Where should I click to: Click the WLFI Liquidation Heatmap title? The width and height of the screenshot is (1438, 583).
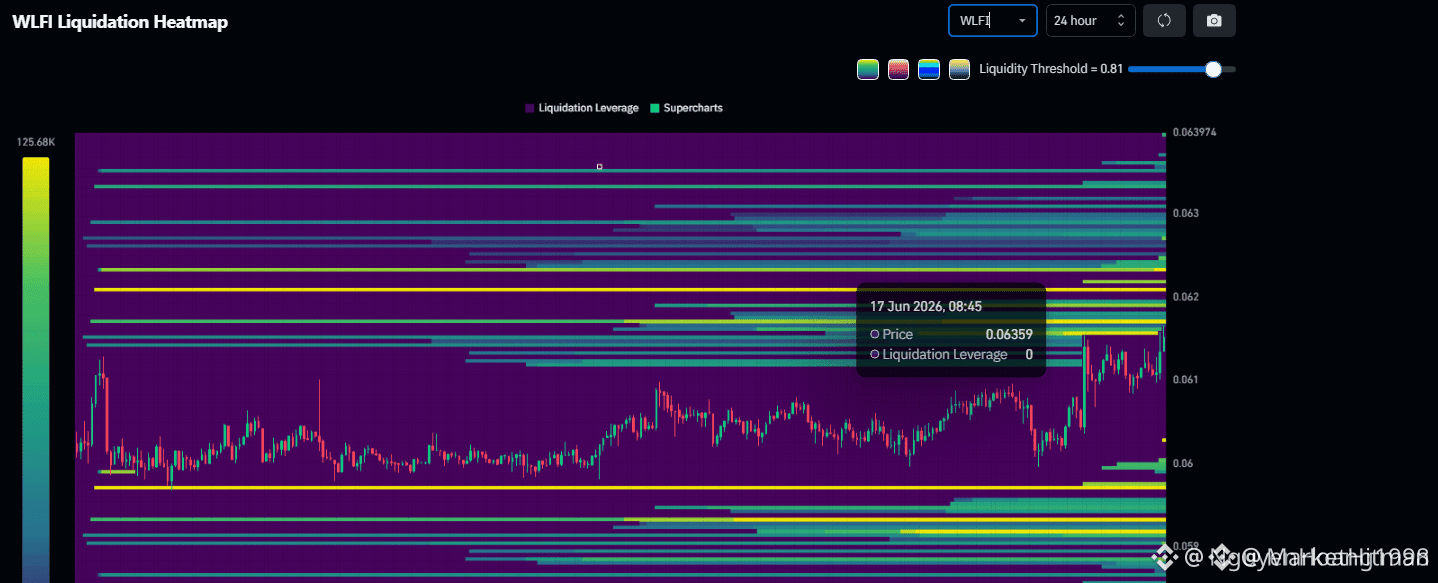[x=120, y=22]
